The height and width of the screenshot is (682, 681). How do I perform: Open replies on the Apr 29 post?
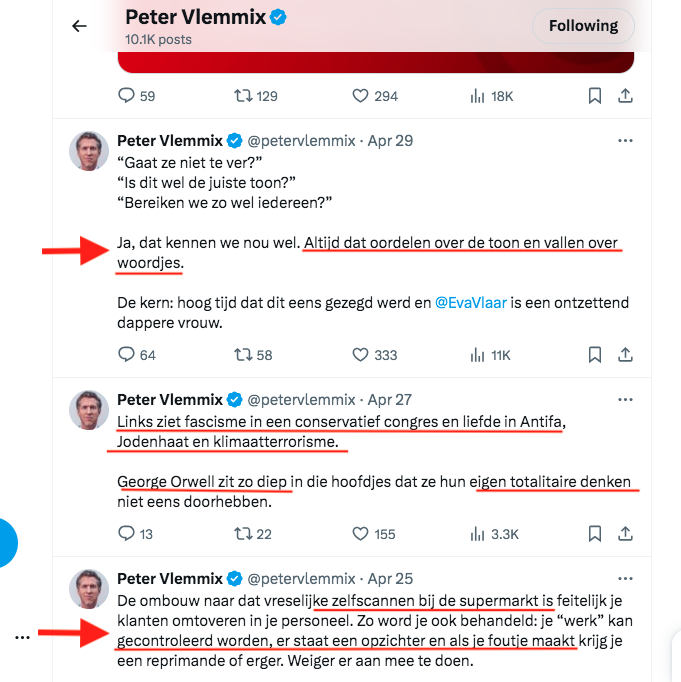(137, 355)
